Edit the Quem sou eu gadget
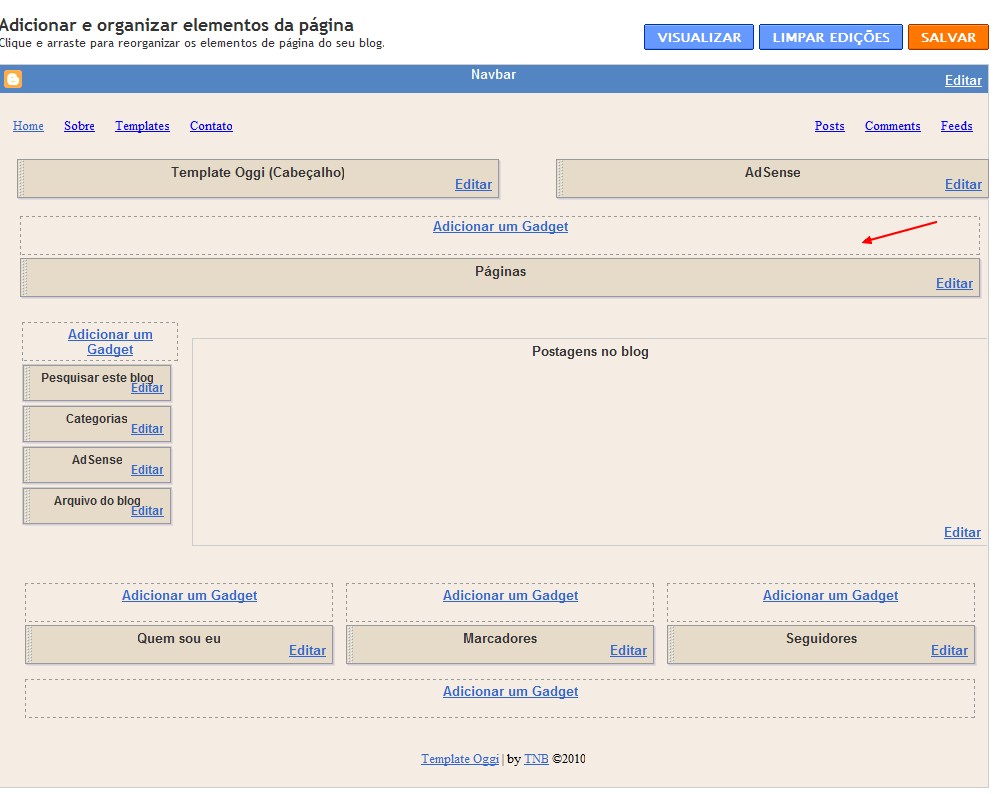The height and width of the screenshot is (794, 998). coord(307,650)
